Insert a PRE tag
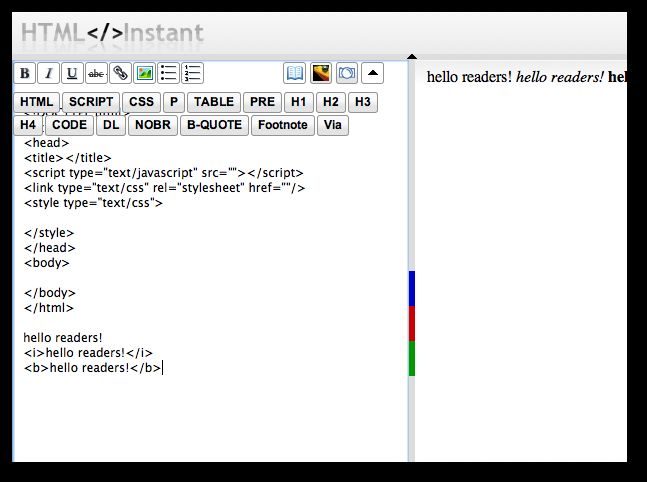Viewport: 647px width, 482px height. click(262, 102)
